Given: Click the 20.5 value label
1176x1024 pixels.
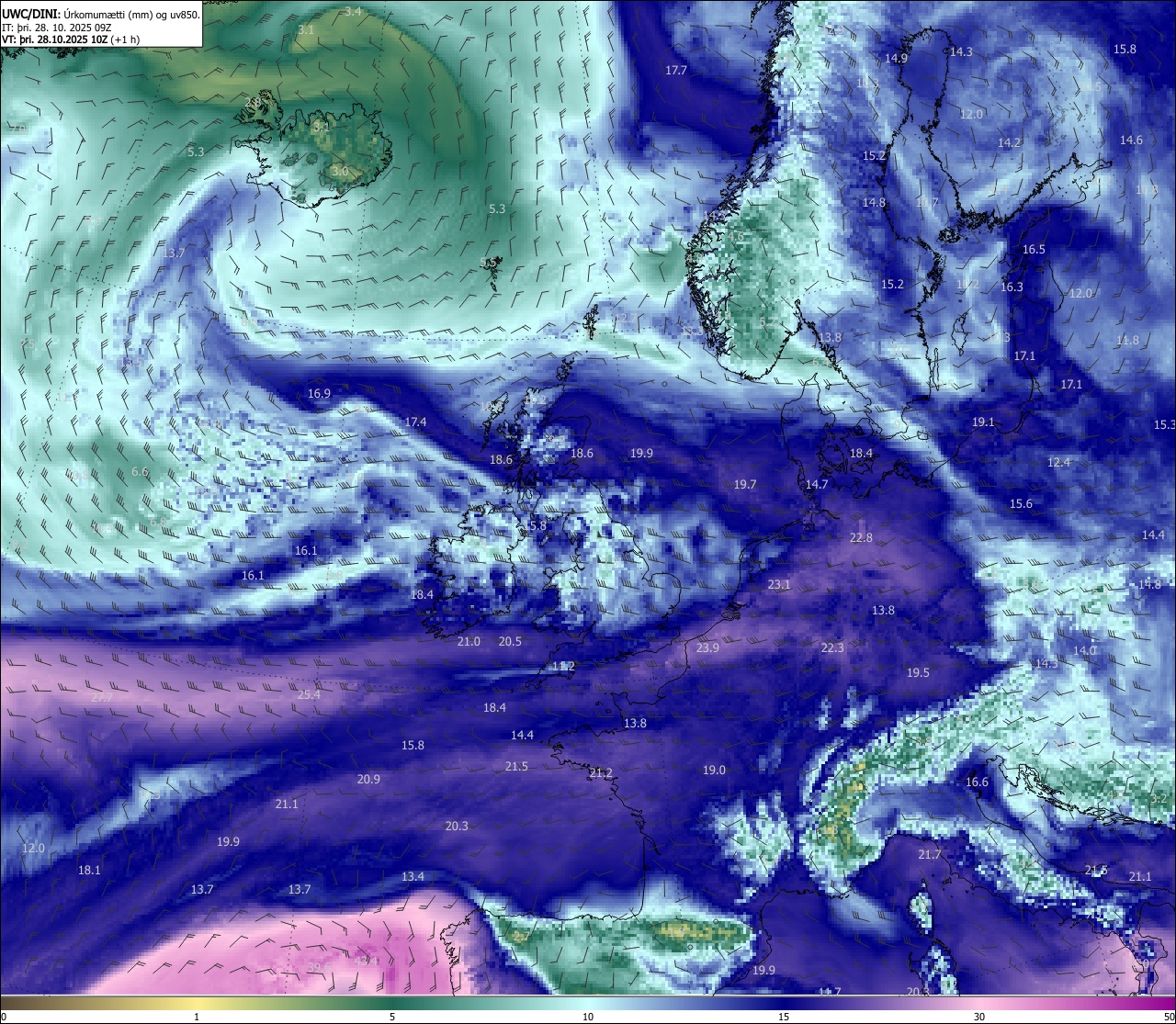Looking at the screenshot, I should coord(510,642).
